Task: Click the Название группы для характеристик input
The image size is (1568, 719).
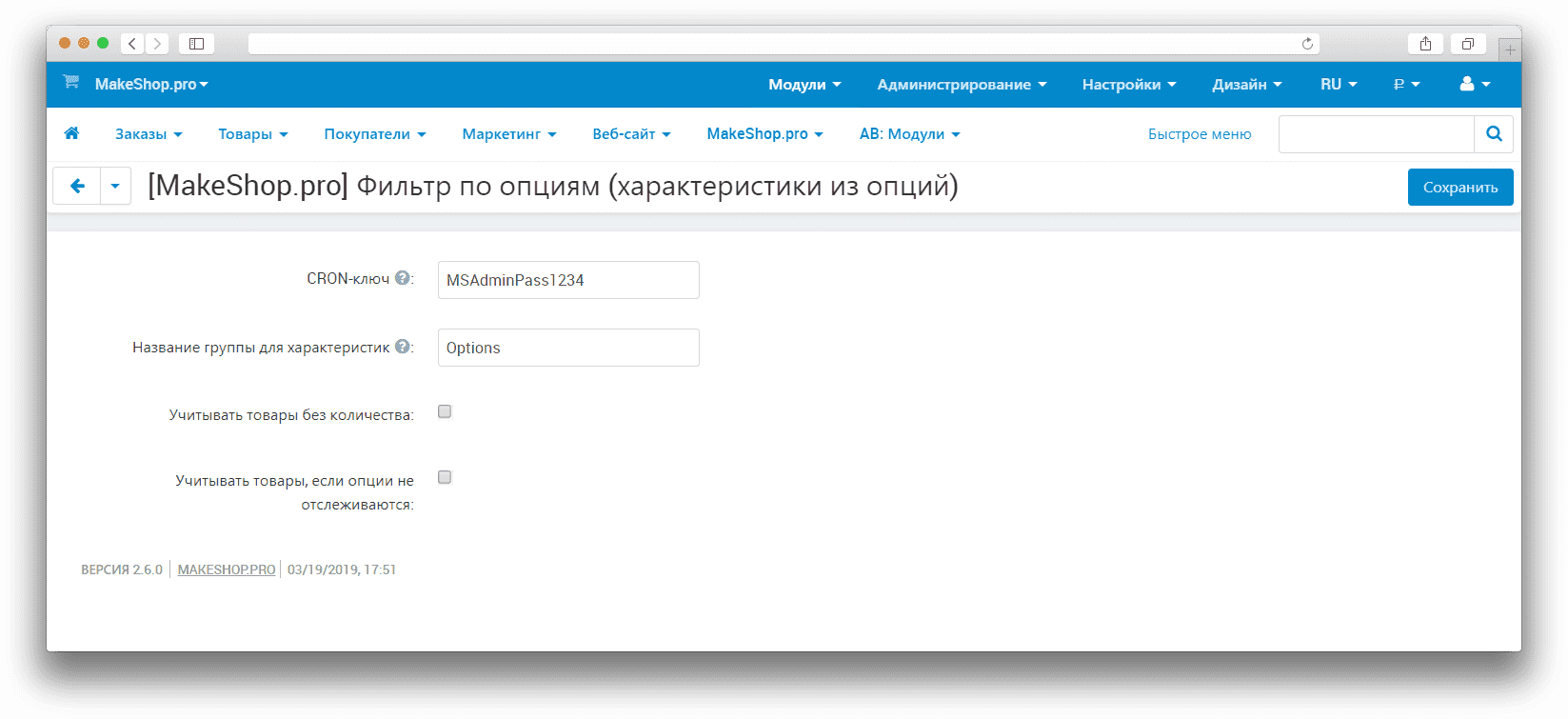Action: tap(568, 348)
